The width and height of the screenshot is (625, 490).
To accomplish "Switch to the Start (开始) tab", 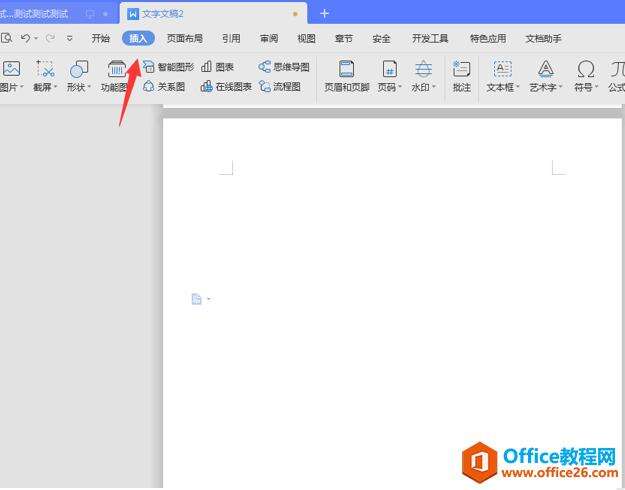I will (100, 38).
